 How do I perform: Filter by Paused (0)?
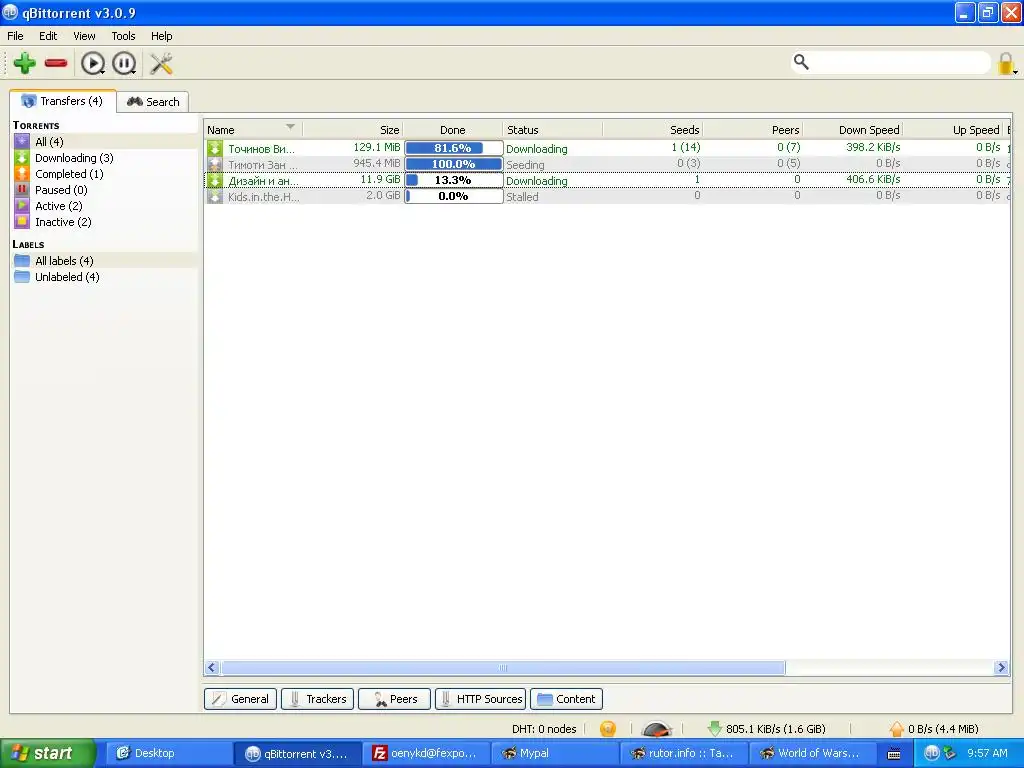104,190
